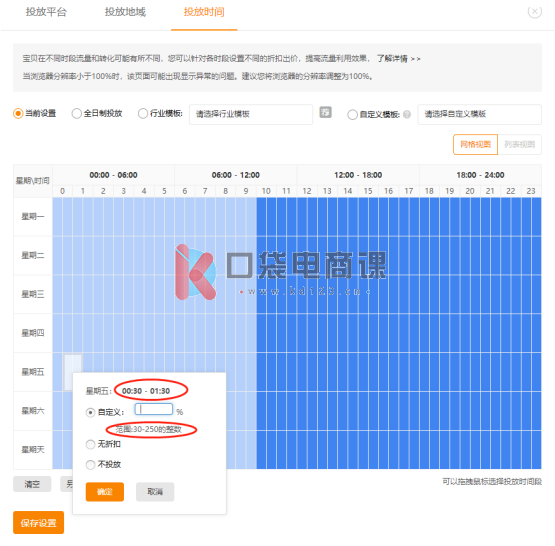Select the 自定义模板 radio button
Screen dimensions: 555x546
[x=352, y=115]
